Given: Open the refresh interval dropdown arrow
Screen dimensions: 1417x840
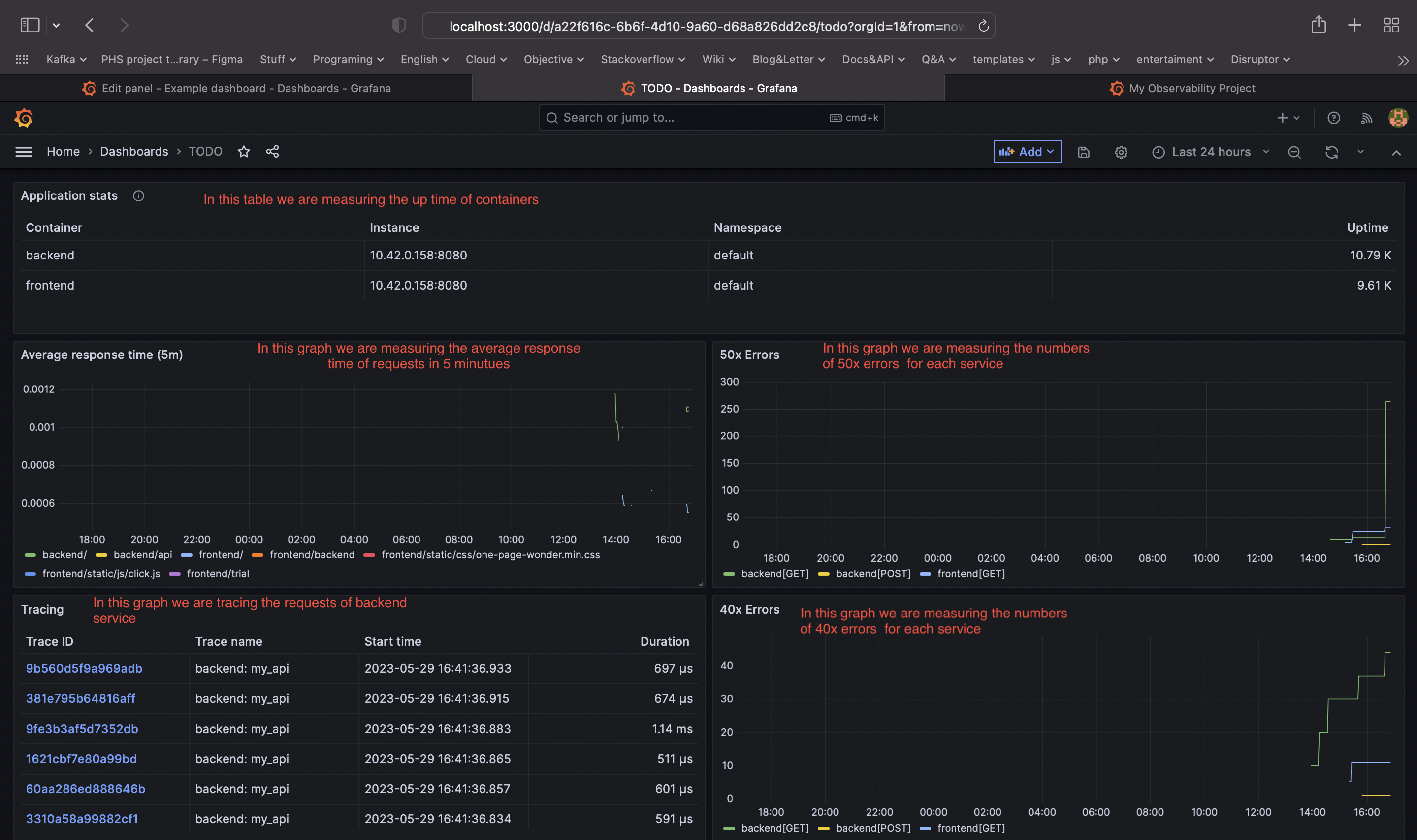Looking at the screenshot, I should pyautogui.click(x=1360, y=152).
